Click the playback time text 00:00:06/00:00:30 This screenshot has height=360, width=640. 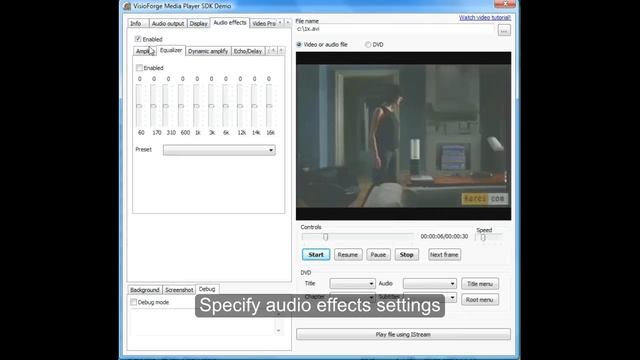pos(444,236)
